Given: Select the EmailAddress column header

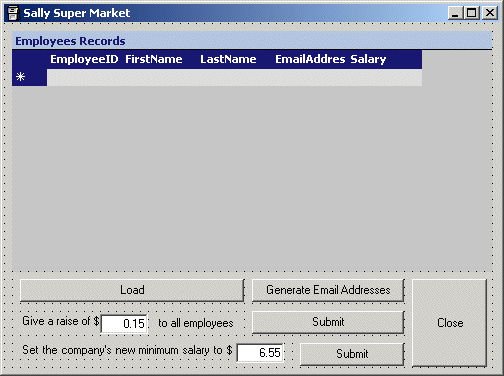Looking at the screenshot, I should coord(310,59).
